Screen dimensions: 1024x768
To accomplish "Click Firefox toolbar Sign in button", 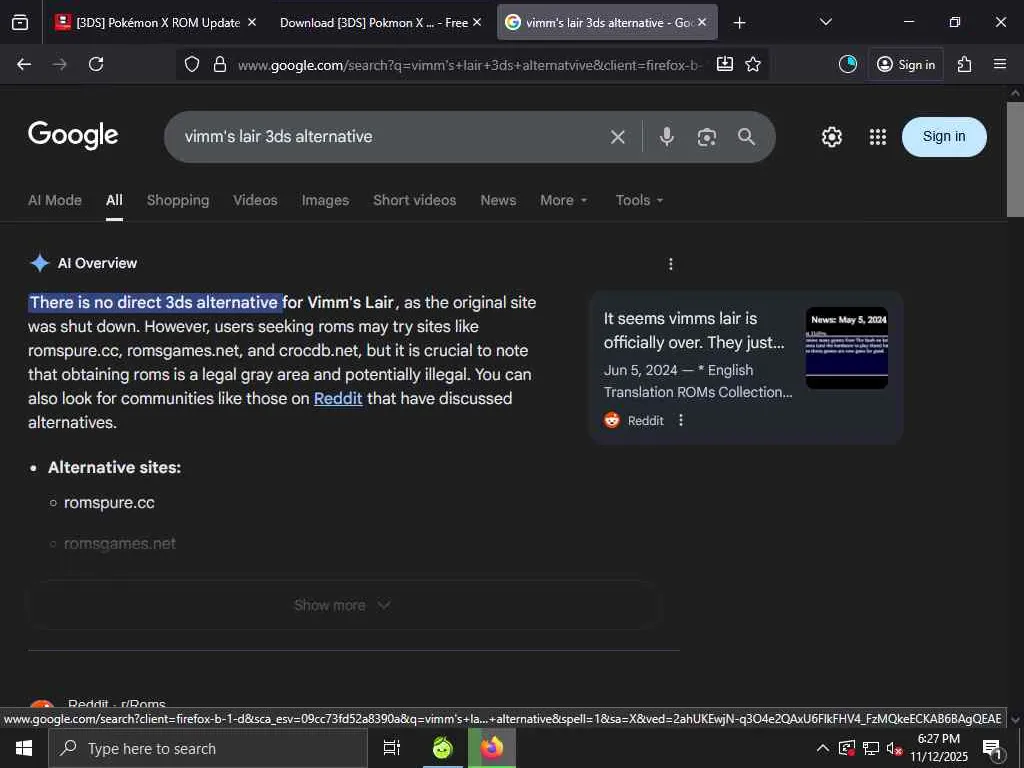I will (905, 64).
